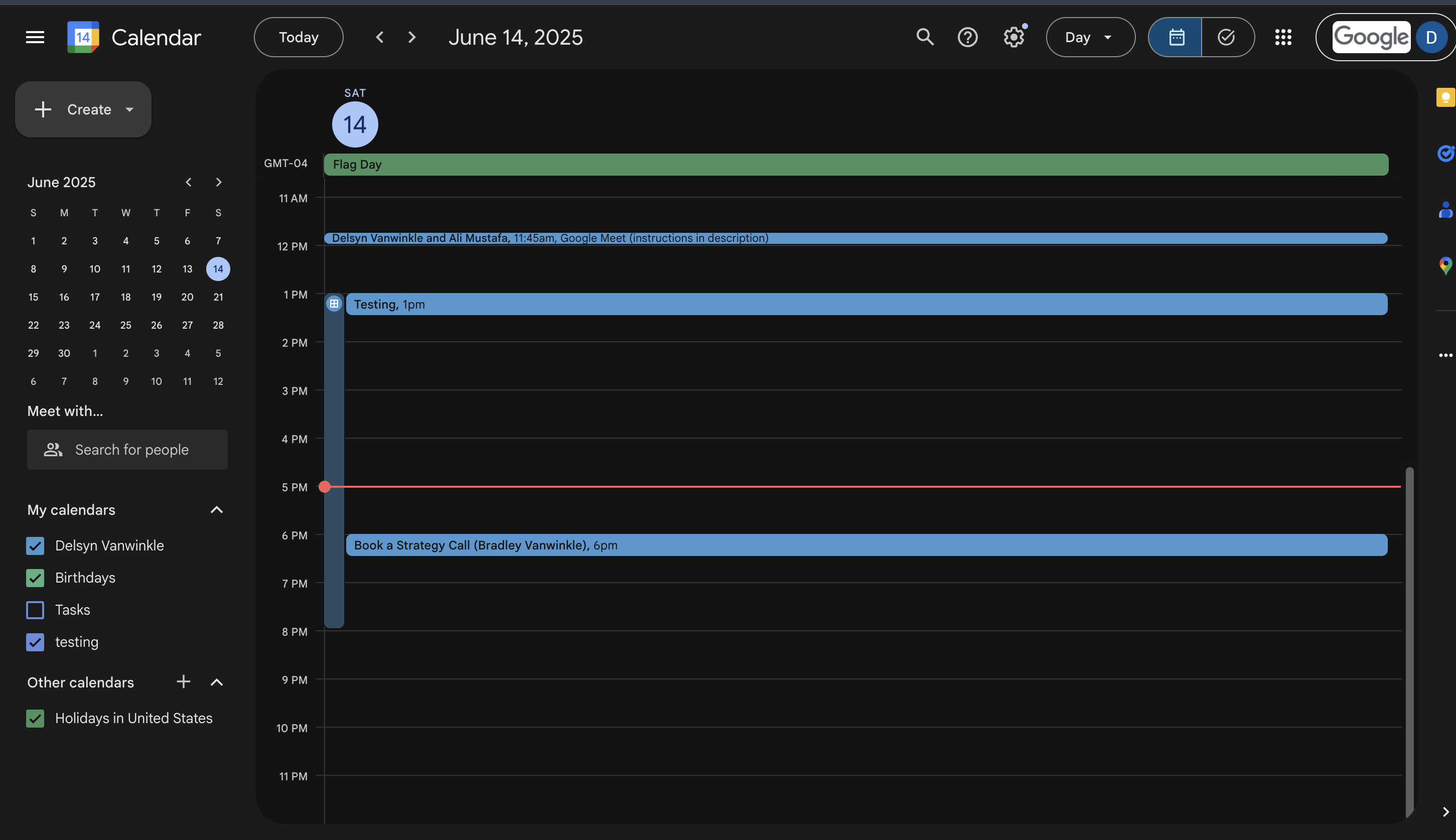Open Google Keep in side panel
Screen dimensions: 1456x840
pyautogui.click(x=1445, y=97)
